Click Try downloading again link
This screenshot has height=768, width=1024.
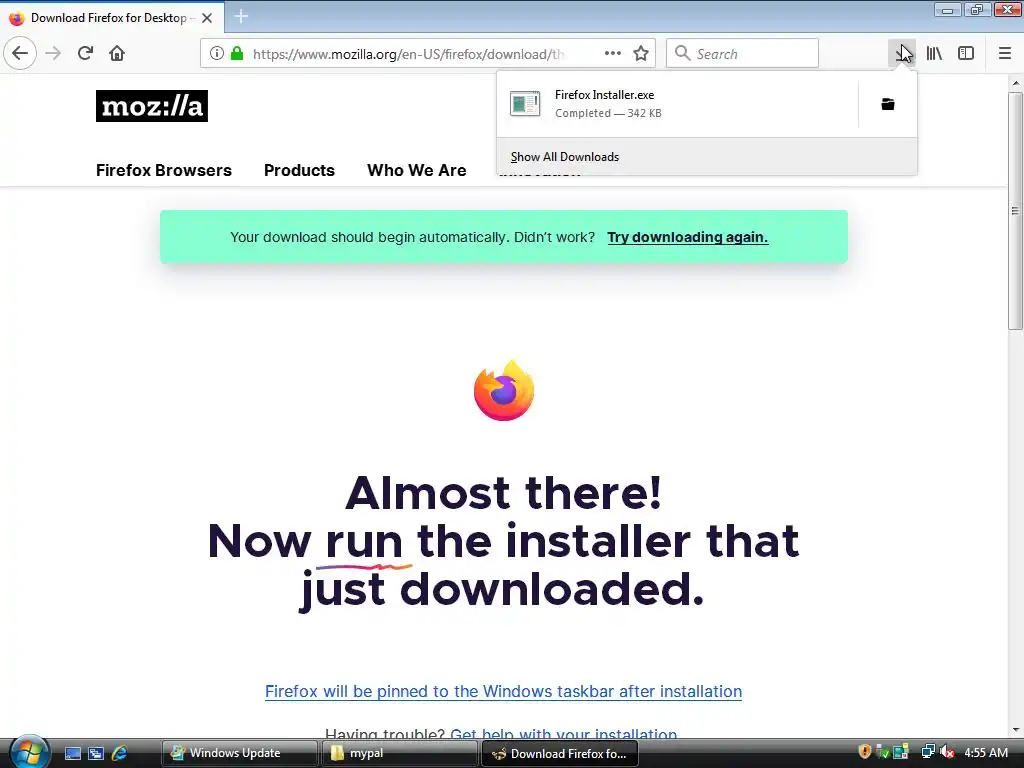(688, 237)
